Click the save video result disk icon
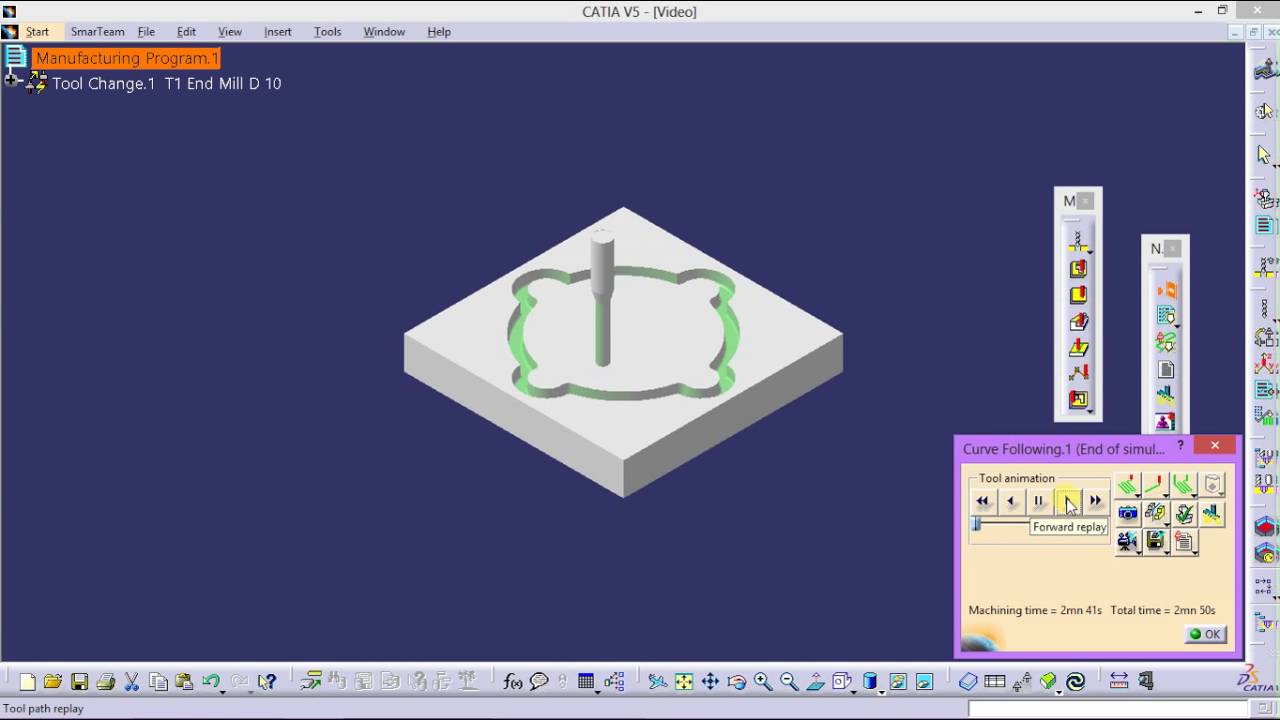Viewport: 1280px width, 720px height. point(1156,541)
